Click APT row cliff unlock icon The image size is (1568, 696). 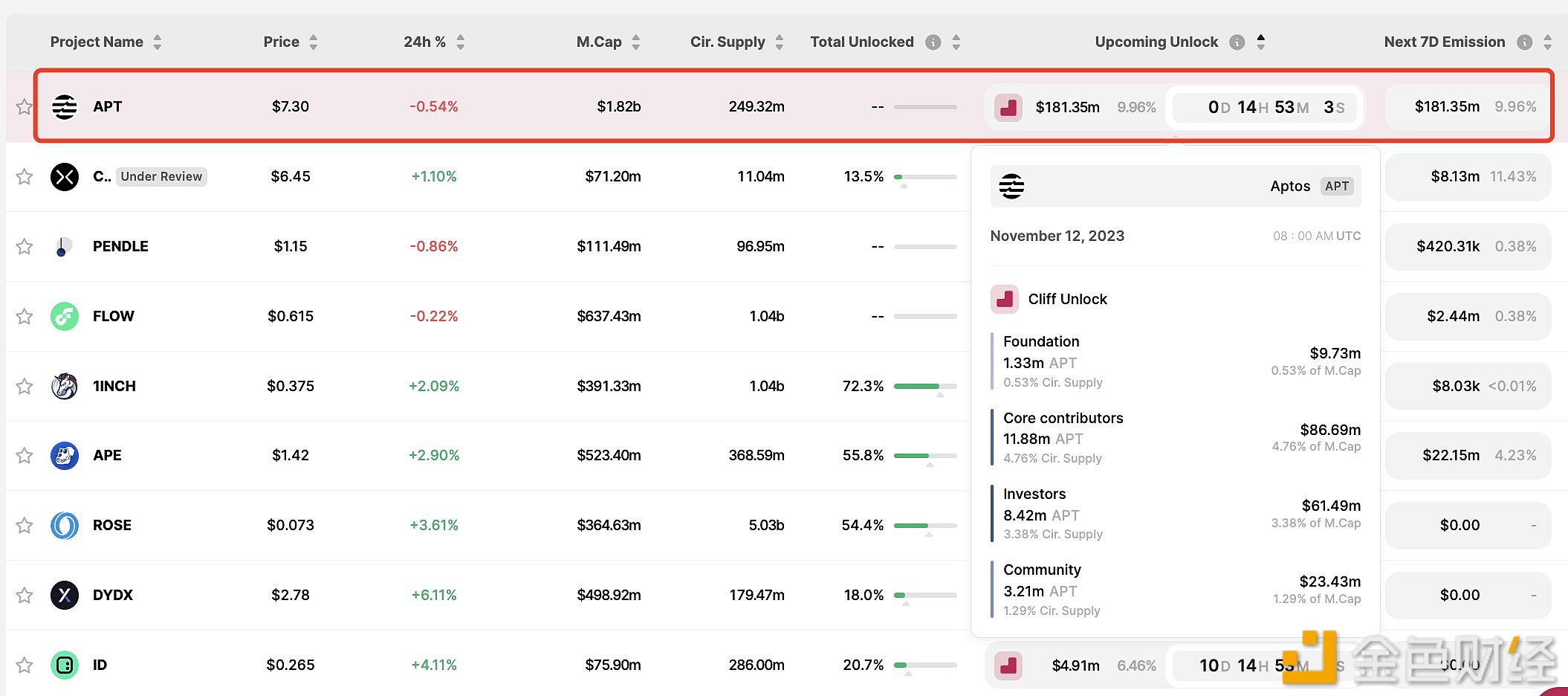coord(1008,108)
